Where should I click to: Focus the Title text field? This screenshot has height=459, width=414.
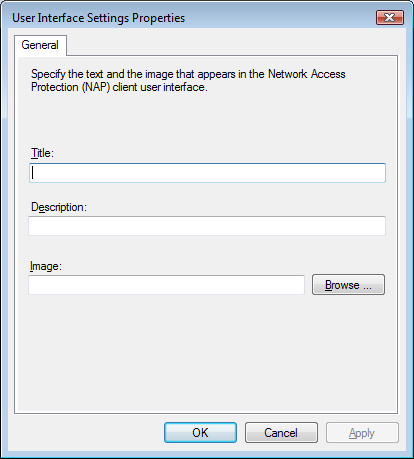pyautogui.click(x=207, y=173)
